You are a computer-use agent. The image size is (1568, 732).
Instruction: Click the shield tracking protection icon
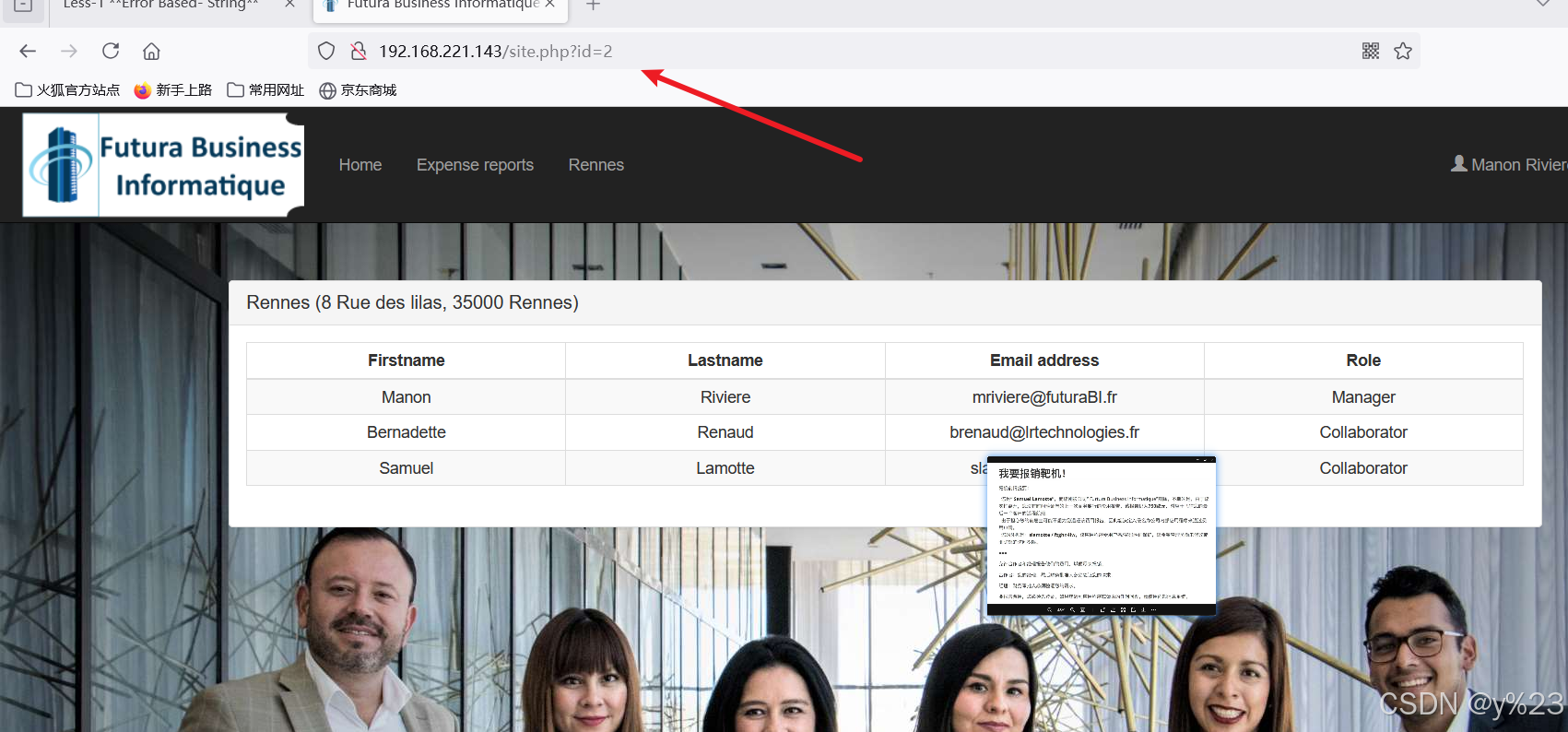[x=326, y=51]
